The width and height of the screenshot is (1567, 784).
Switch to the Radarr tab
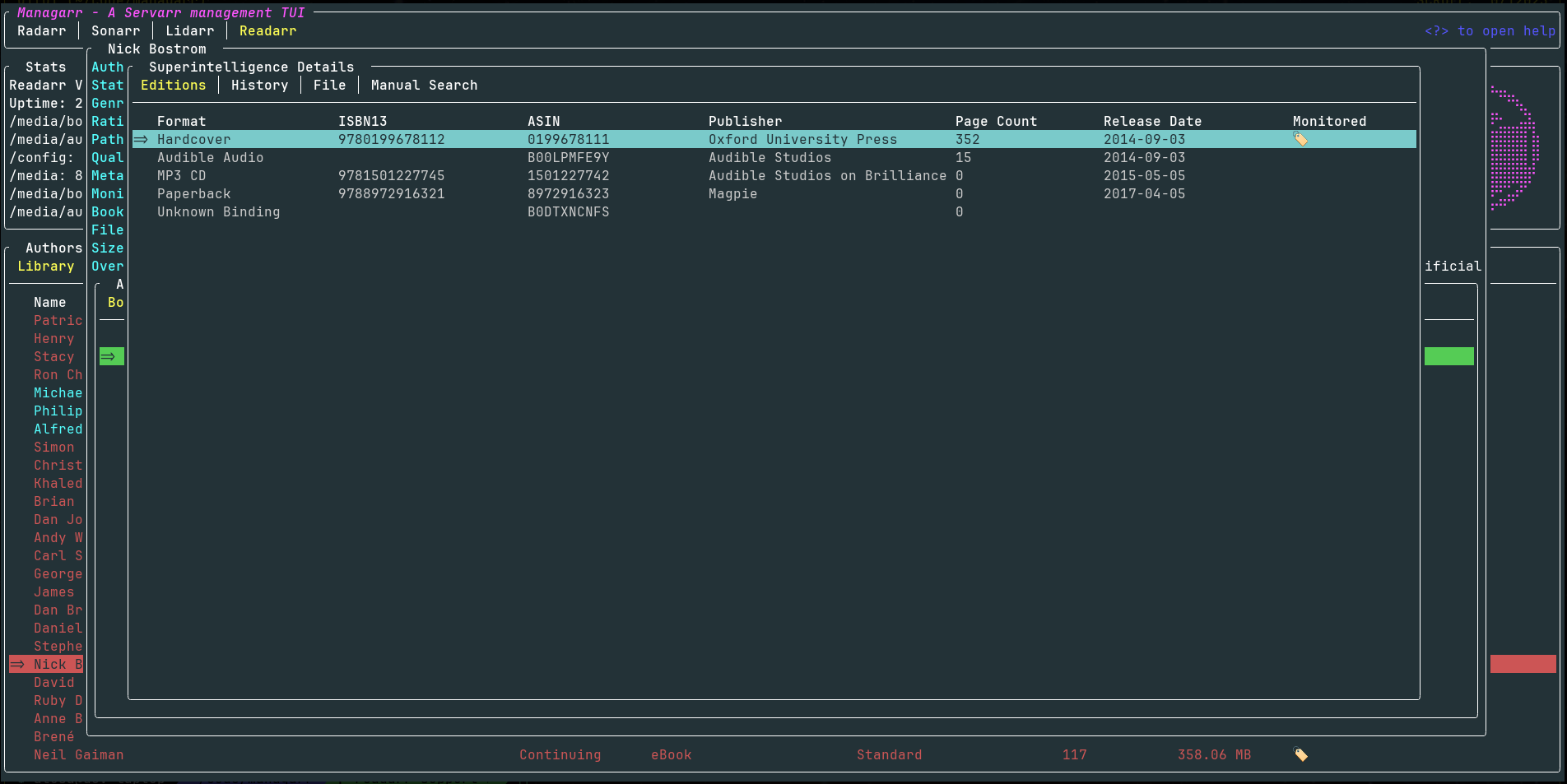pos(41,30)
